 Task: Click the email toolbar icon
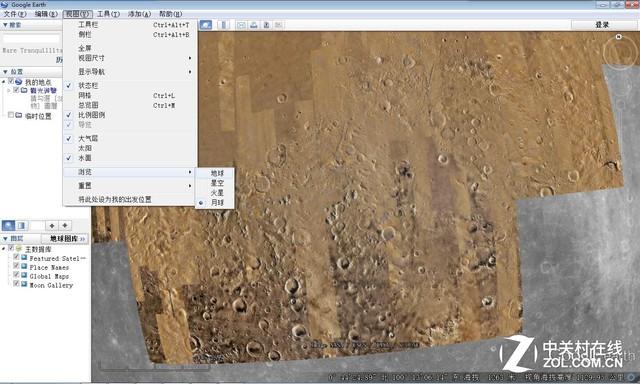(x=241, y=25)
